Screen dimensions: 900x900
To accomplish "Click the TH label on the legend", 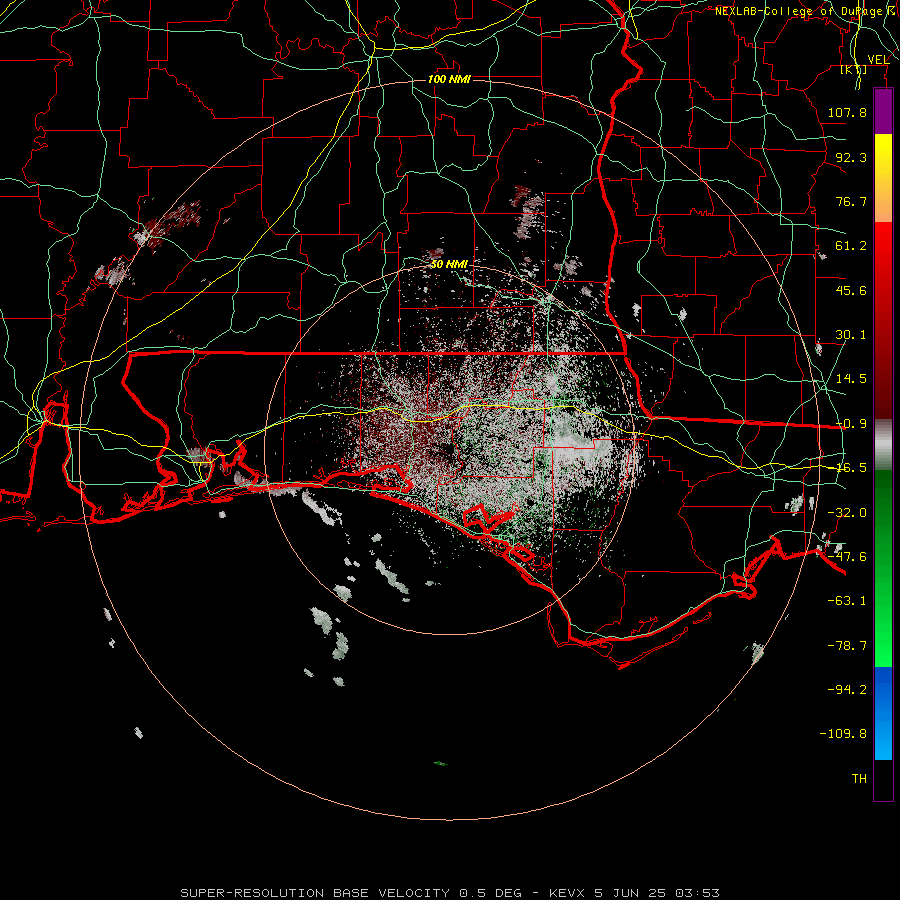I will click(x=859, y=779).
